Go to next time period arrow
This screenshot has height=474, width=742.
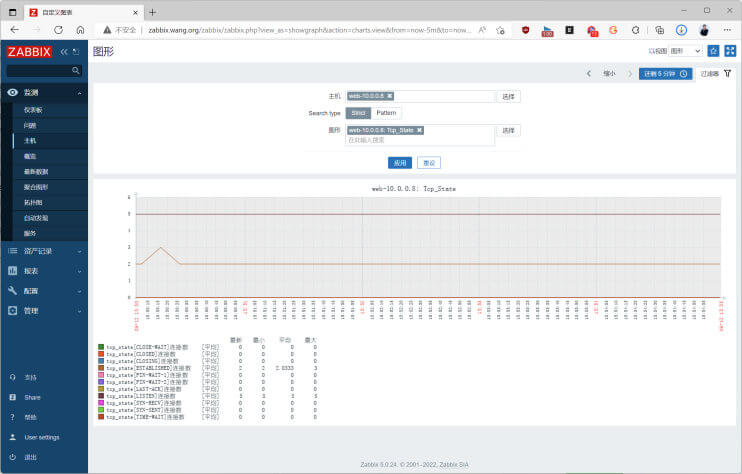pyautogui.click(x=630, y=74)
